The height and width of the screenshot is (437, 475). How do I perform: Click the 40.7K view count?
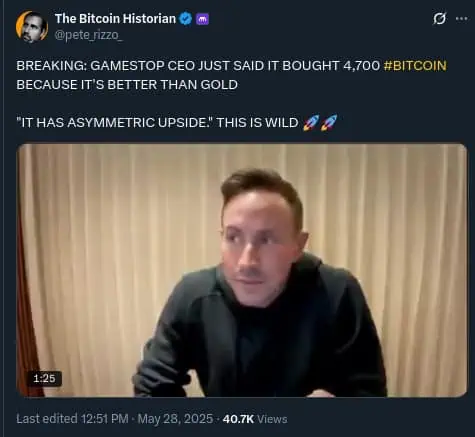coord(238,419)
